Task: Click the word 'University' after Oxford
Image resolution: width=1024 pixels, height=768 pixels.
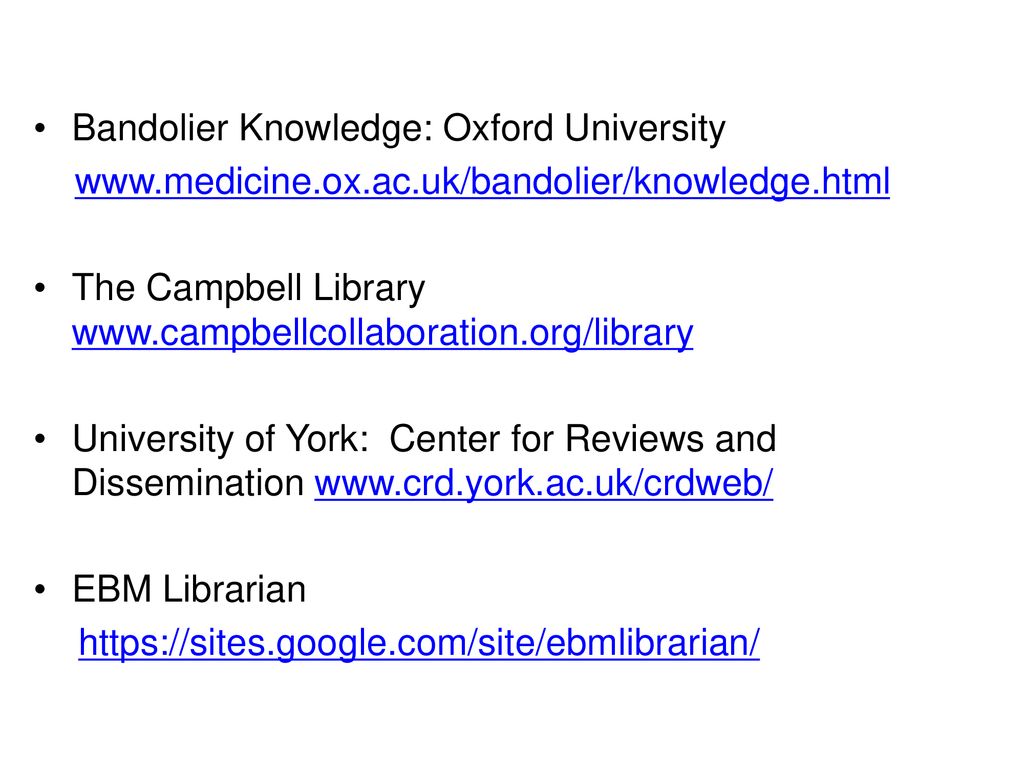Action: point(645,129)
